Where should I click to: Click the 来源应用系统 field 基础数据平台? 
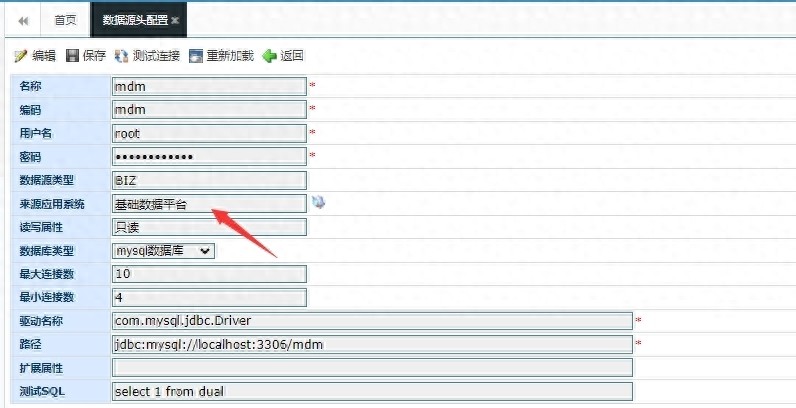coord(209,204)
